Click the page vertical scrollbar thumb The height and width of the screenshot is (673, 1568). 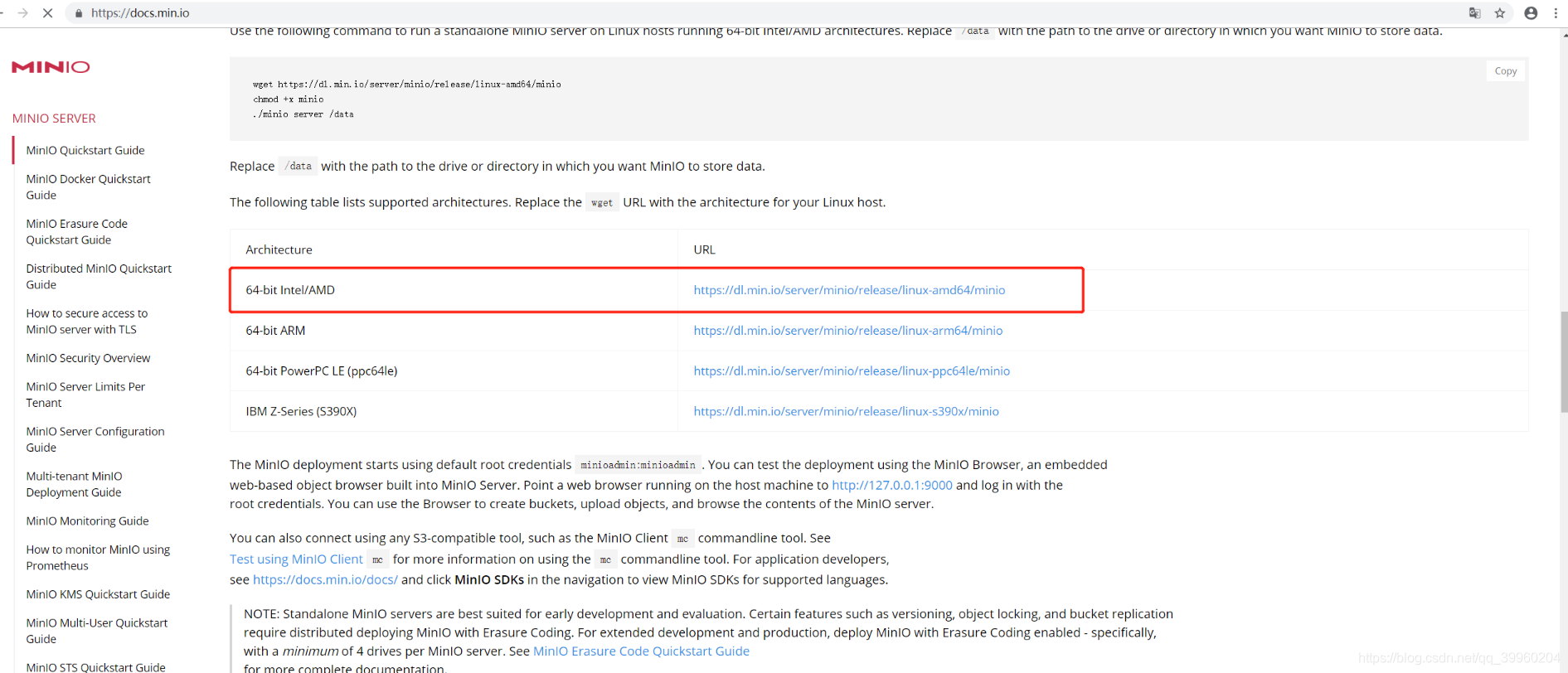pos(1564,361)
